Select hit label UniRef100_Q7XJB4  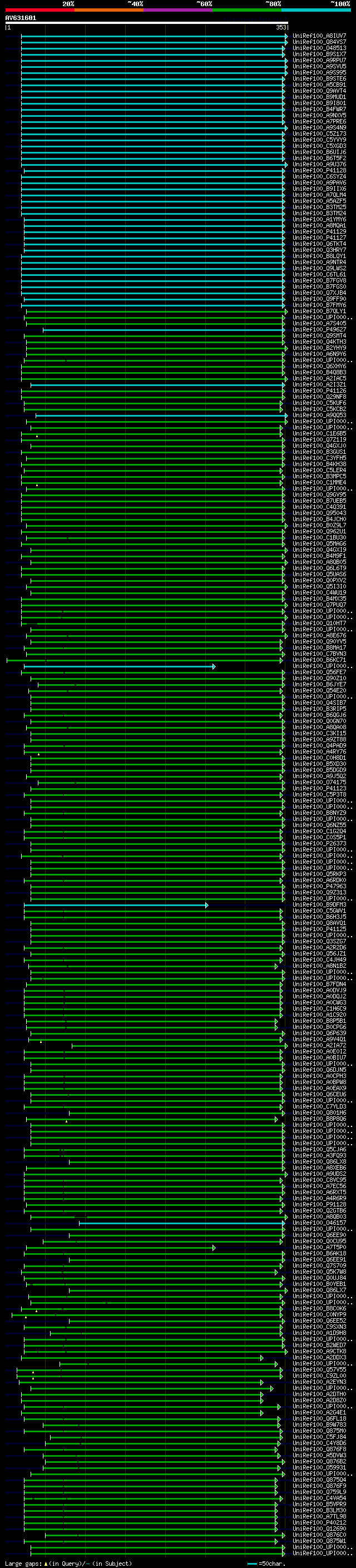point(319,293)
